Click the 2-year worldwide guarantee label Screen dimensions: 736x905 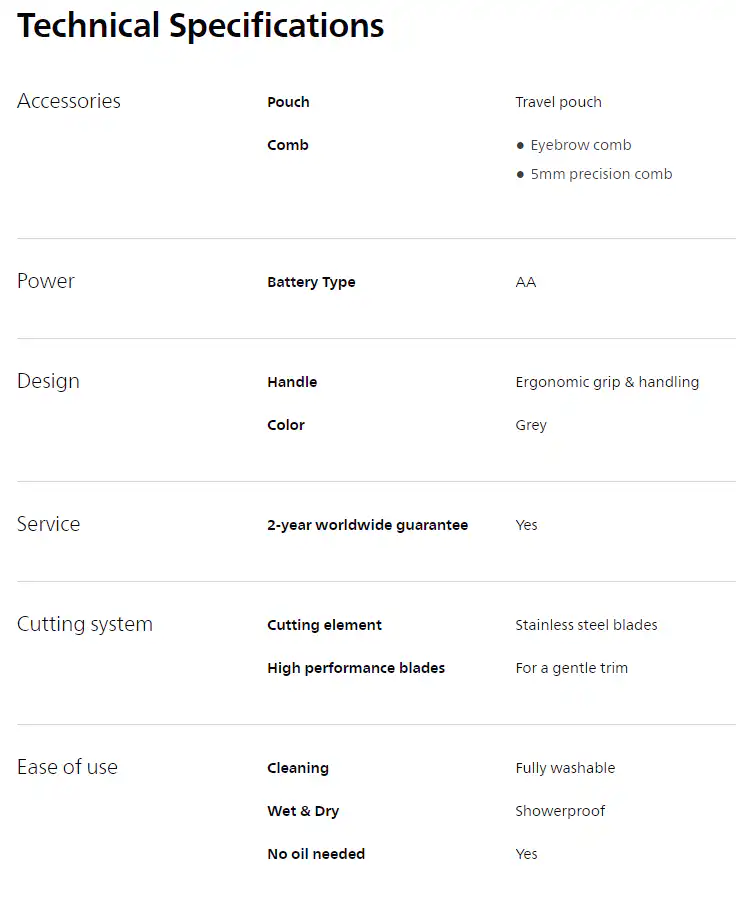tap(368, 525)
